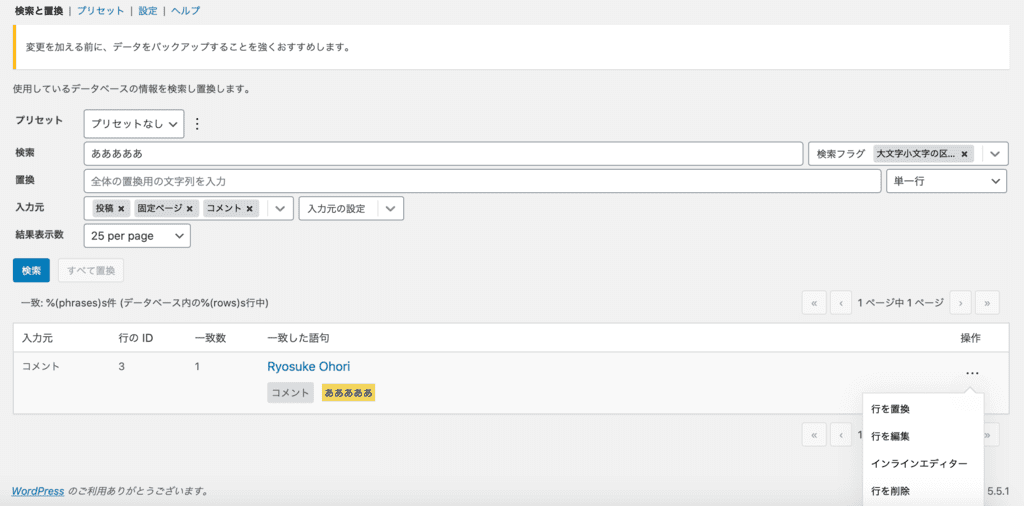The image size is (1024, 506).
Task: Click the blue 検索 button
Action: 31,270
